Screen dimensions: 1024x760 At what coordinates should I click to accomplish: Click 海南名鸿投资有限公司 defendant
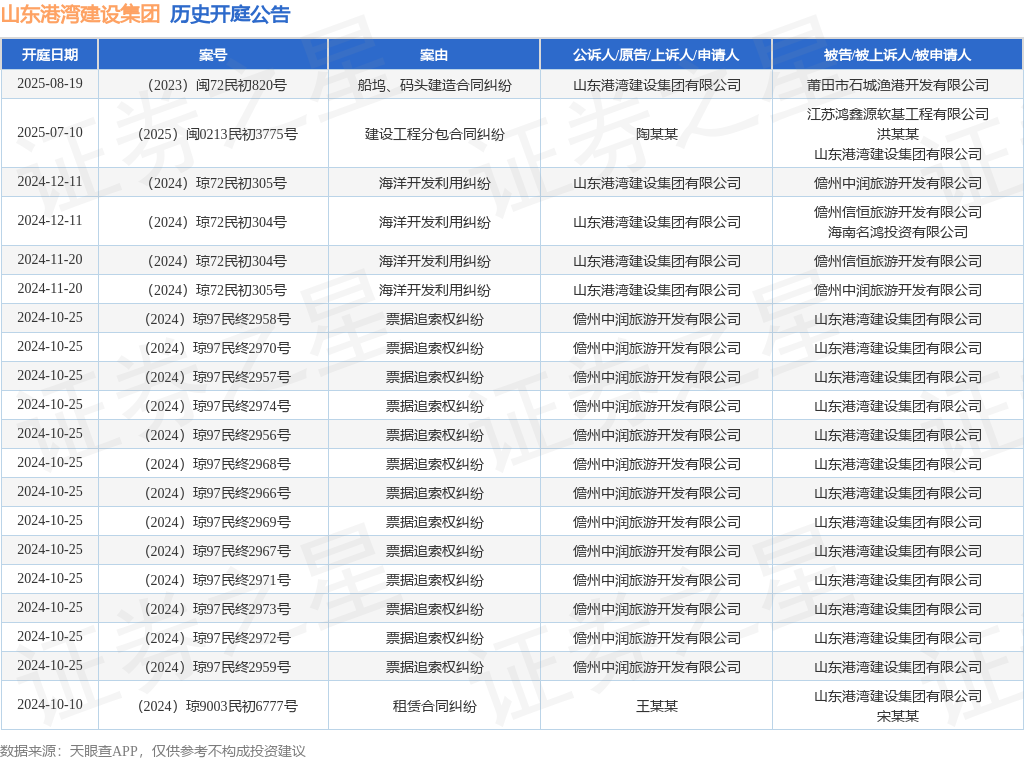[x=897, y=232]
